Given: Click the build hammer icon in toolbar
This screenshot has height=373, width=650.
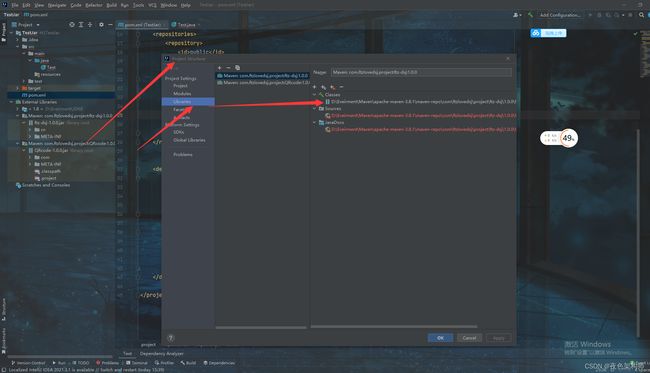Looking at the screenshot, I should [x=530, y=15].
